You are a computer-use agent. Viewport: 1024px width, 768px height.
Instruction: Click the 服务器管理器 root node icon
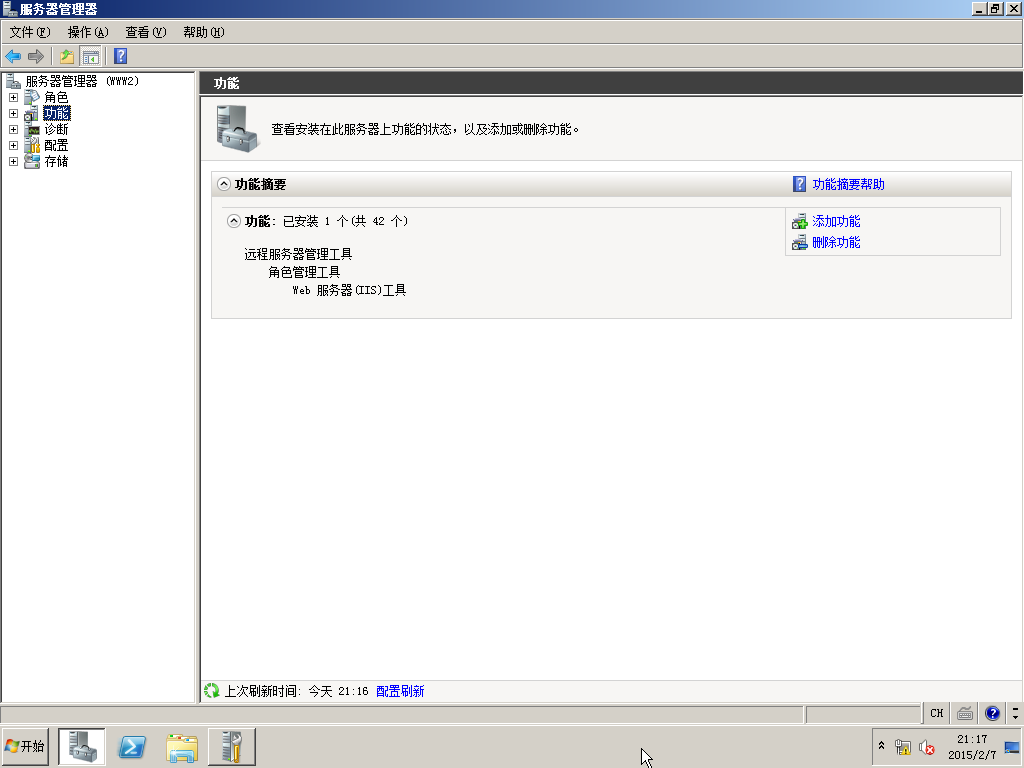point(13,81)
